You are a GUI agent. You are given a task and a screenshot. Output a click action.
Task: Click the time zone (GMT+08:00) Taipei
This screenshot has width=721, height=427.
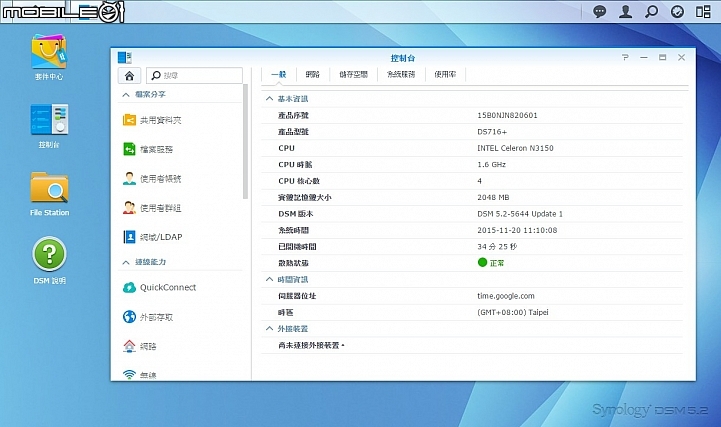click(513, 312)
